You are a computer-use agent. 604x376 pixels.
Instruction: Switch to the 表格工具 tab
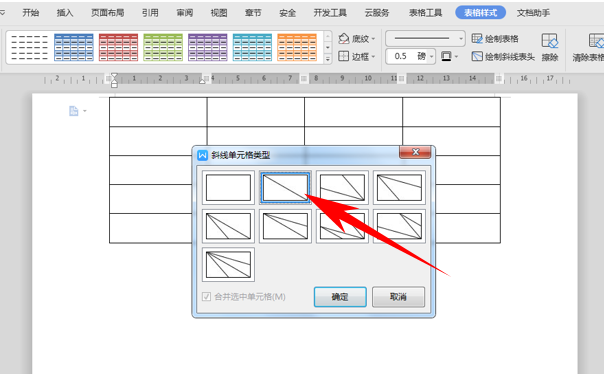click(x=426, y=13)
